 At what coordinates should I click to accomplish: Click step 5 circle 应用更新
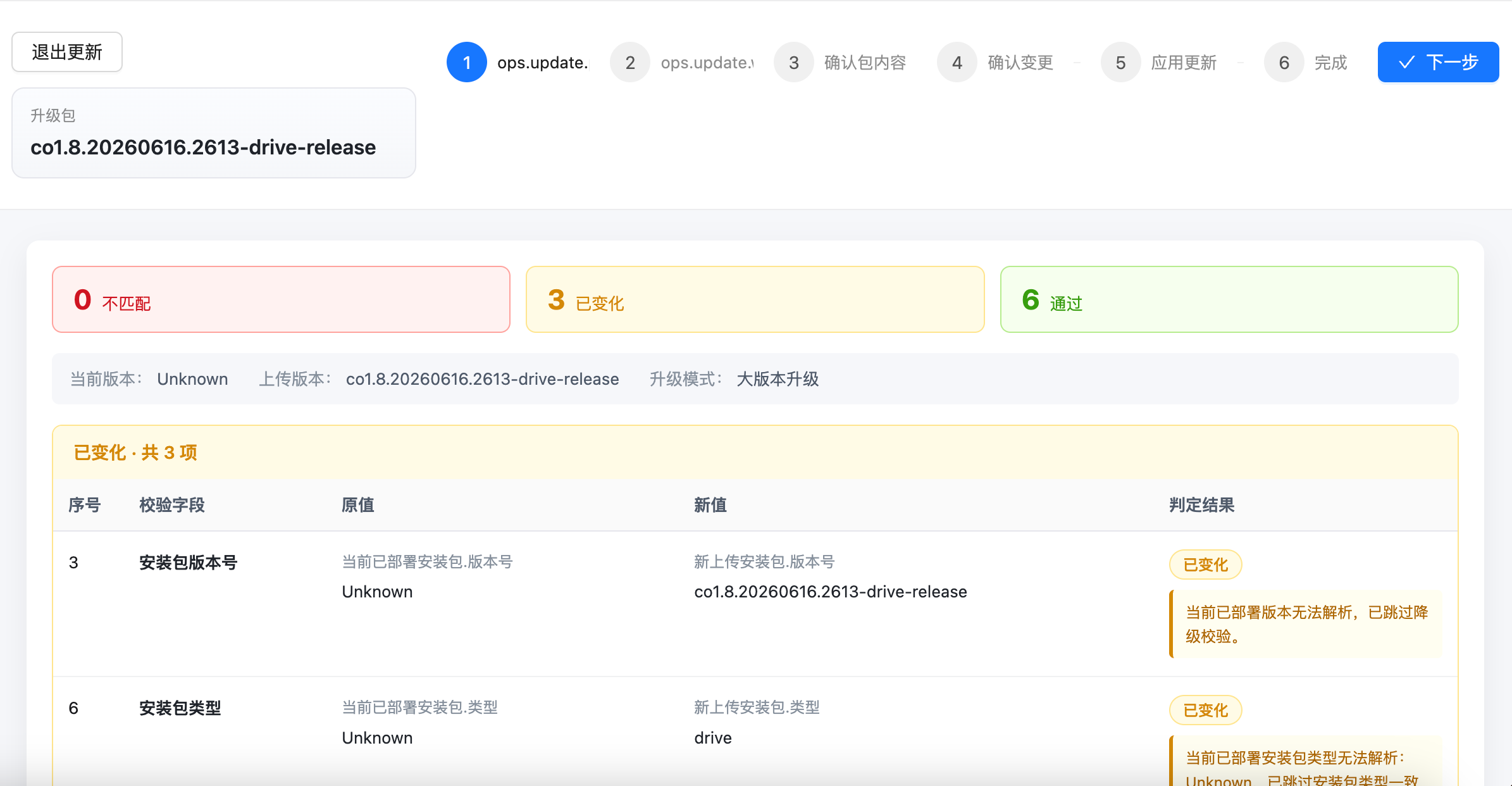1120,62
